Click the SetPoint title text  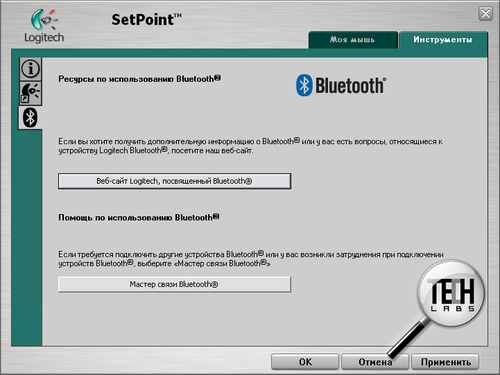click(146, 20)
